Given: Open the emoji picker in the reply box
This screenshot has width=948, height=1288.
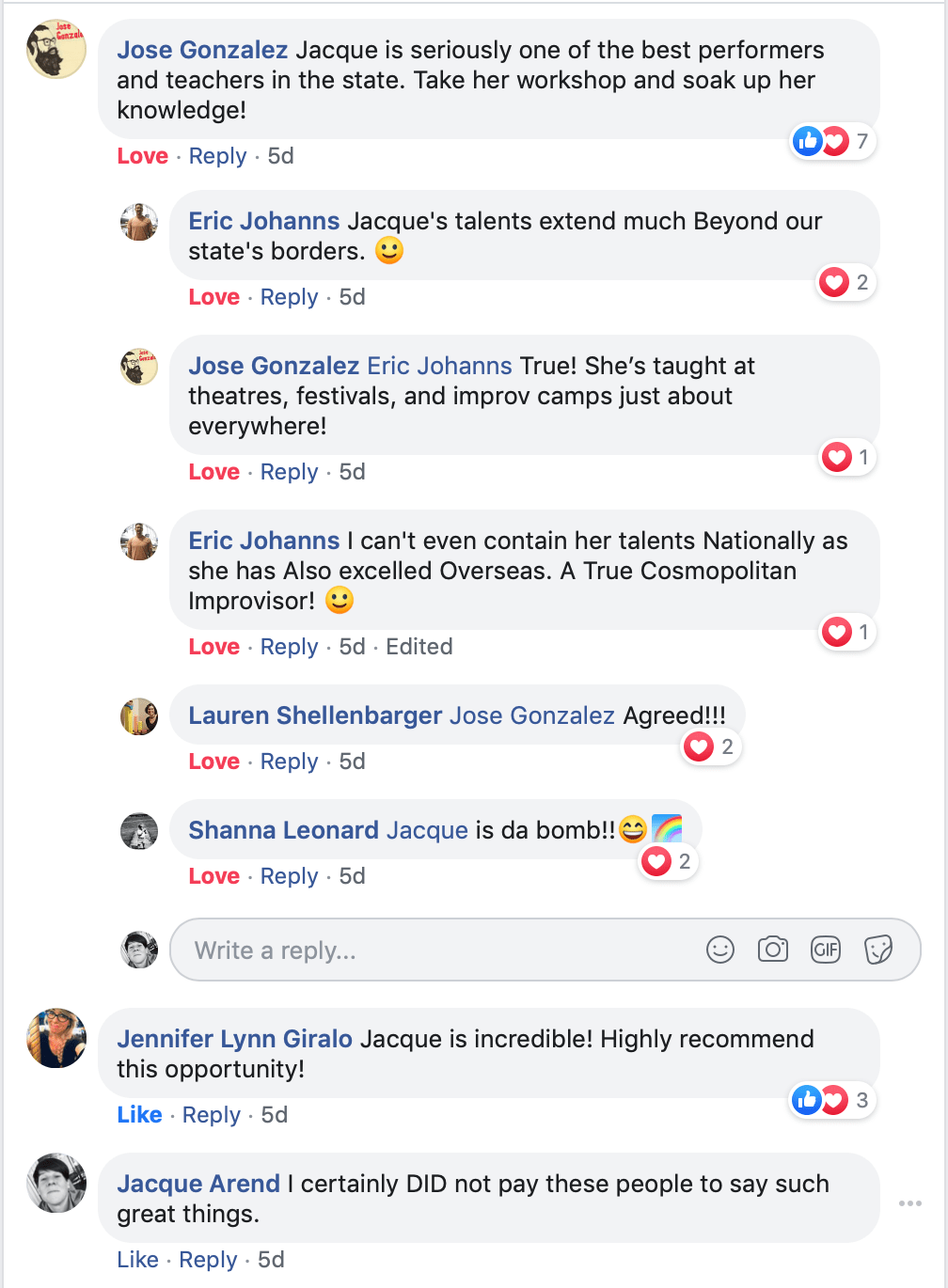Looking at the screenshot, I should 720,950.
